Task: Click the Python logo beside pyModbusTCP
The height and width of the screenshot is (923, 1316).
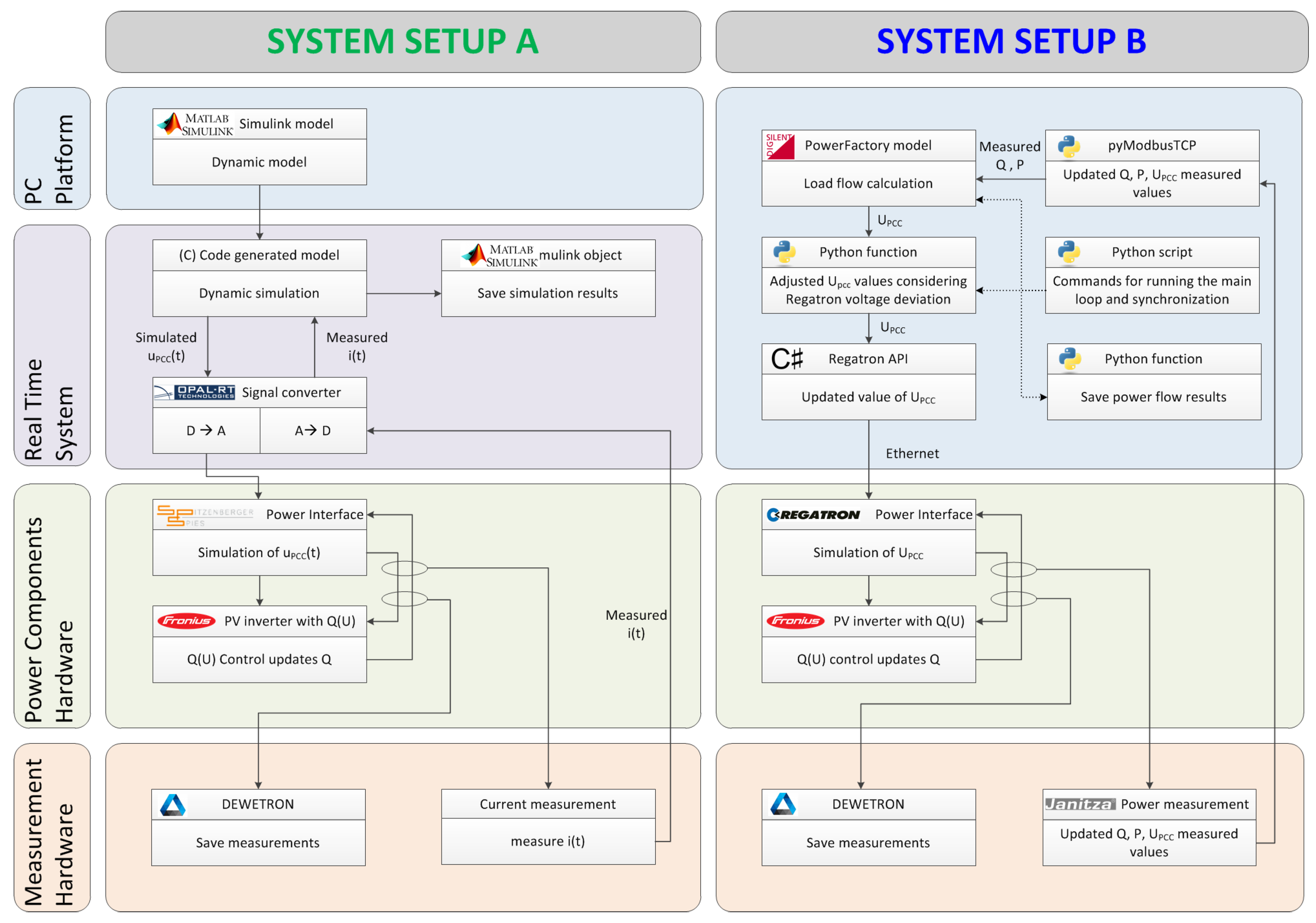Action: pyautogui.click(x=1068, y=146)
